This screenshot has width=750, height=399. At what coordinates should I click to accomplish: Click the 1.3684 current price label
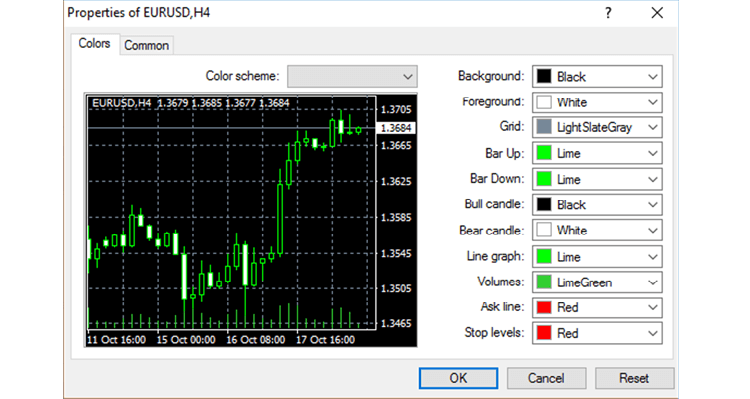coord(397,128)
